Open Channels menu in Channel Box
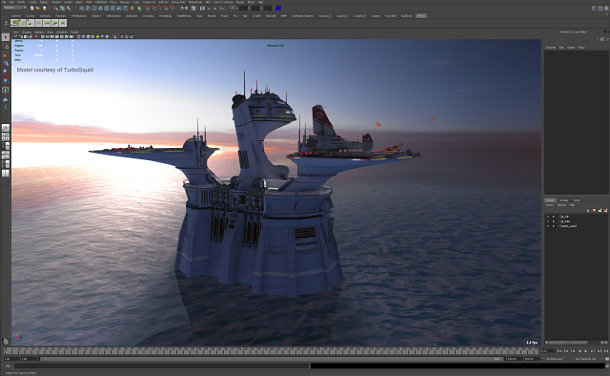The width and height of the screenshot is (610, 376). click(550, 47)
